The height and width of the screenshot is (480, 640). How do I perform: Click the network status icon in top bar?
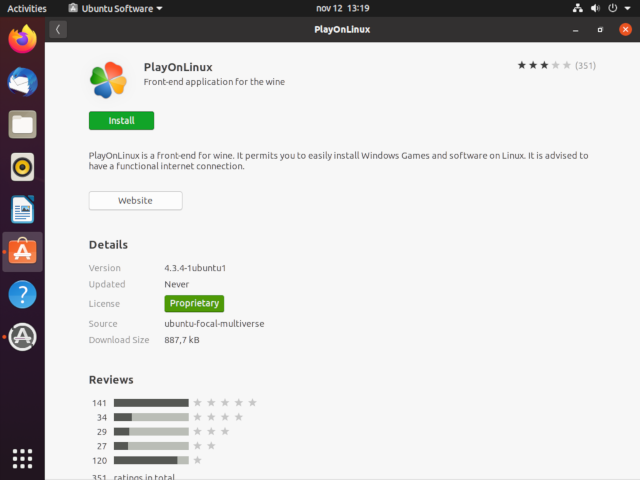pos(578,8)
